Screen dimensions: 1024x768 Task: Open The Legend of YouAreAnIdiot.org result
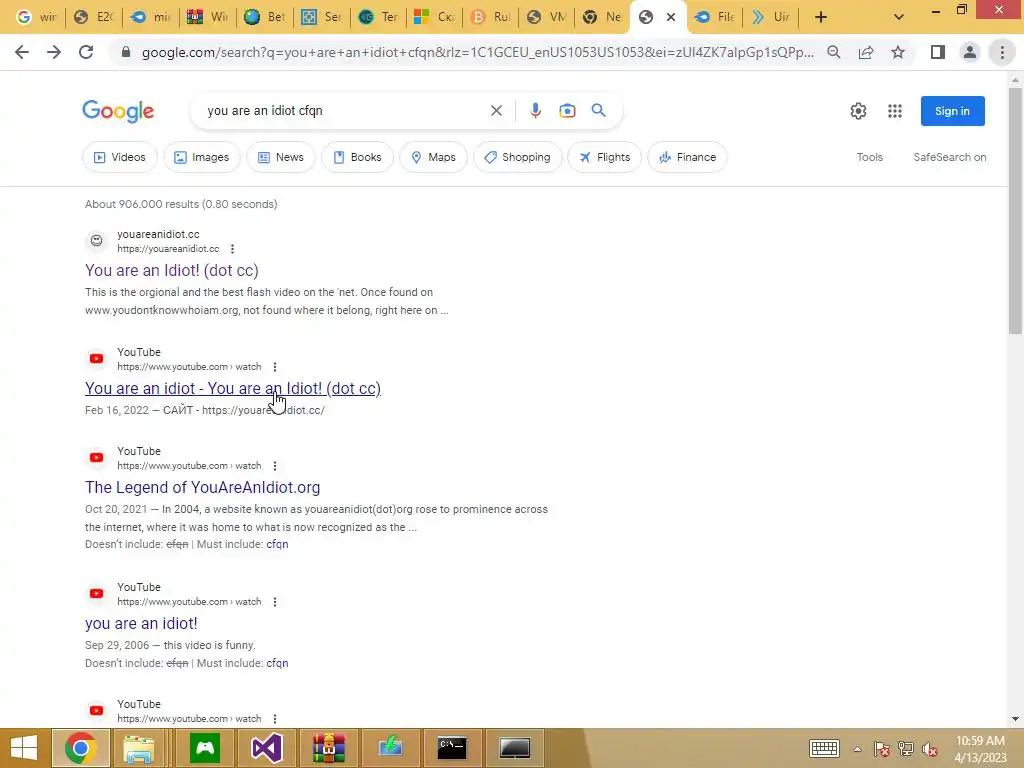pos(202,488)
